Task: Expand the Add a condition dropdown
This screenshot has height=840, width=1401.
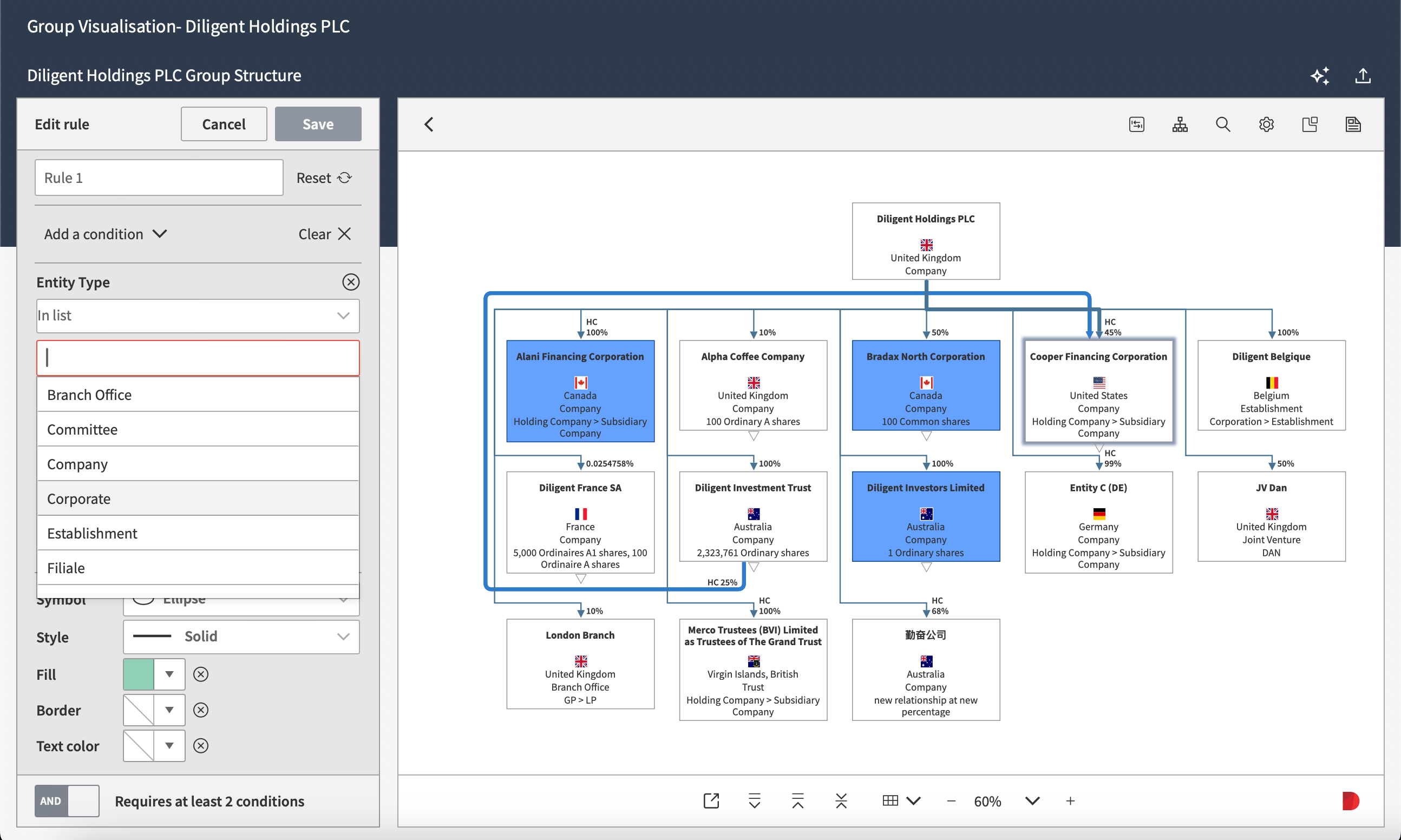Action: tap(105, 234)
